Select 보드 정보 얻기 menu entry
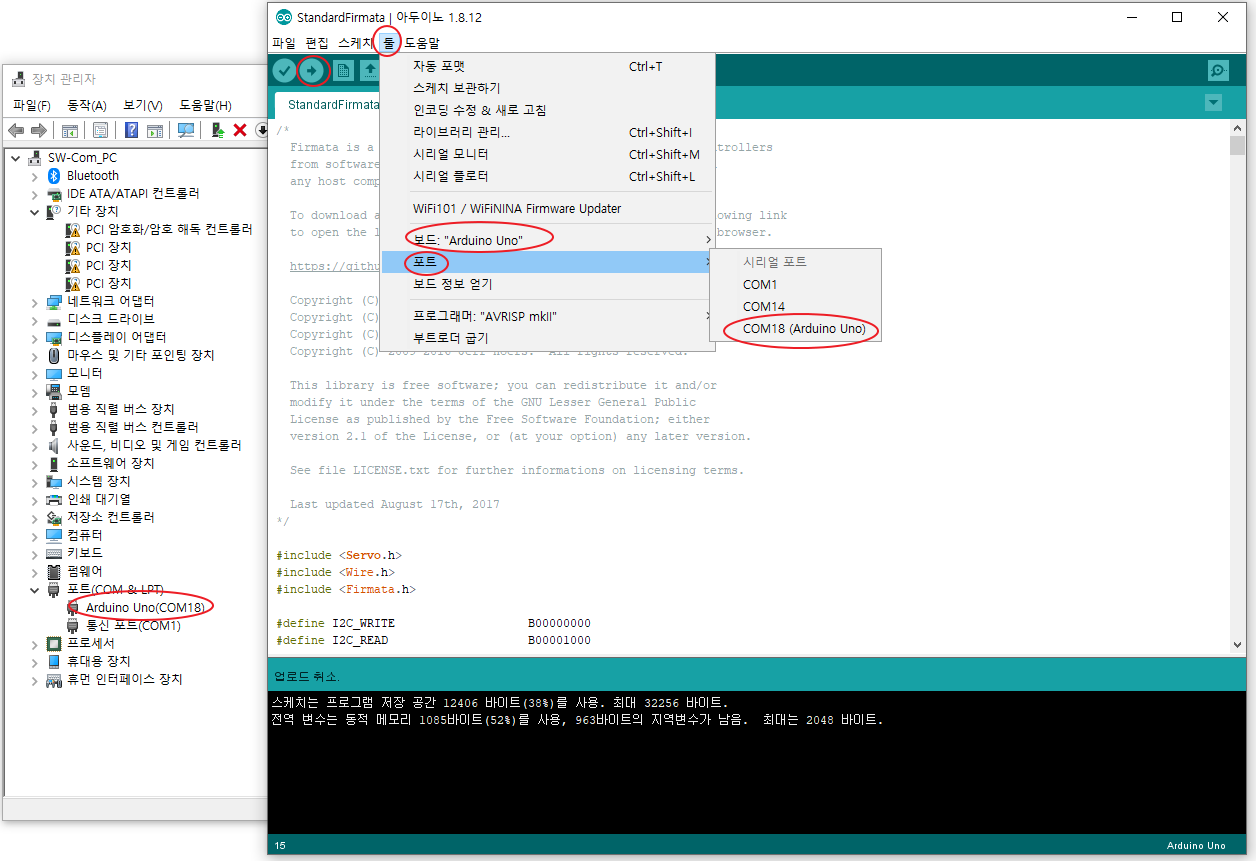The image size is (1256, 861). pyautogui.click(x=548, y=284)
